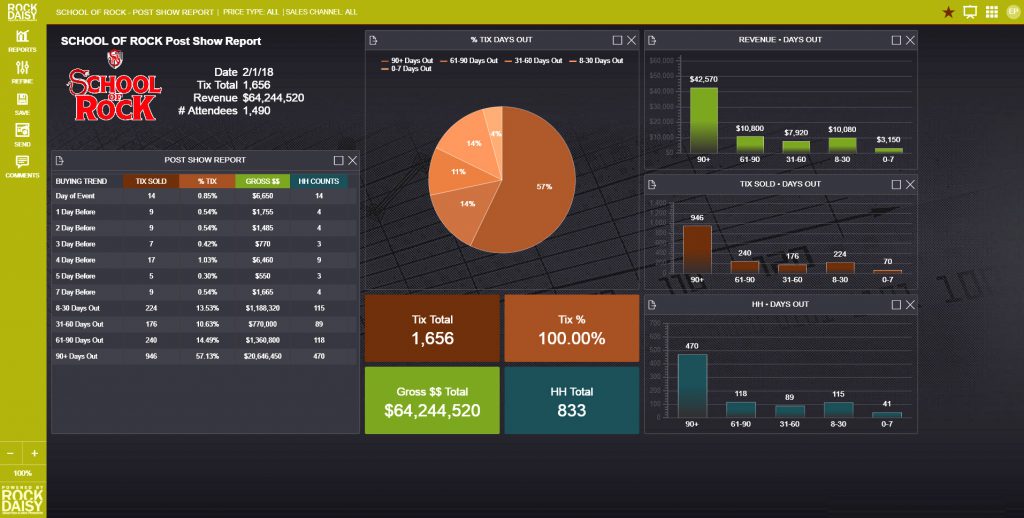Toggle 0-7 Days Out pie legend entry
This screenshot has width=1024, height=518.
click(406, 69)
